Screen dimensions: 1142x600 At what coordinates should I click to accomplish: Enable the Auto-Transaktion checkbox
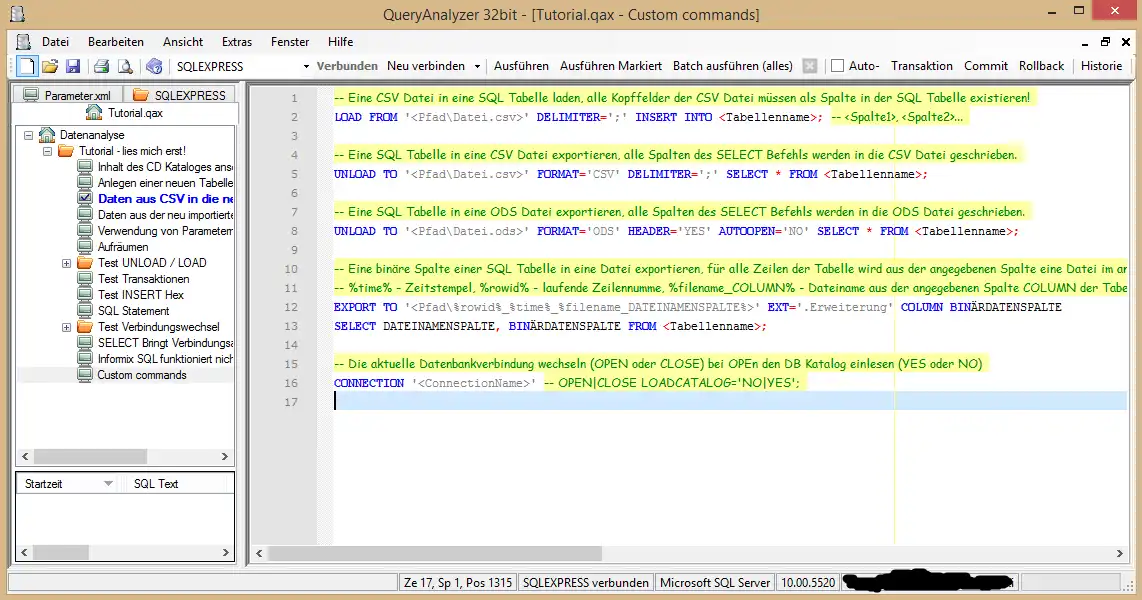pyautogui.click(x=838, y=66)
